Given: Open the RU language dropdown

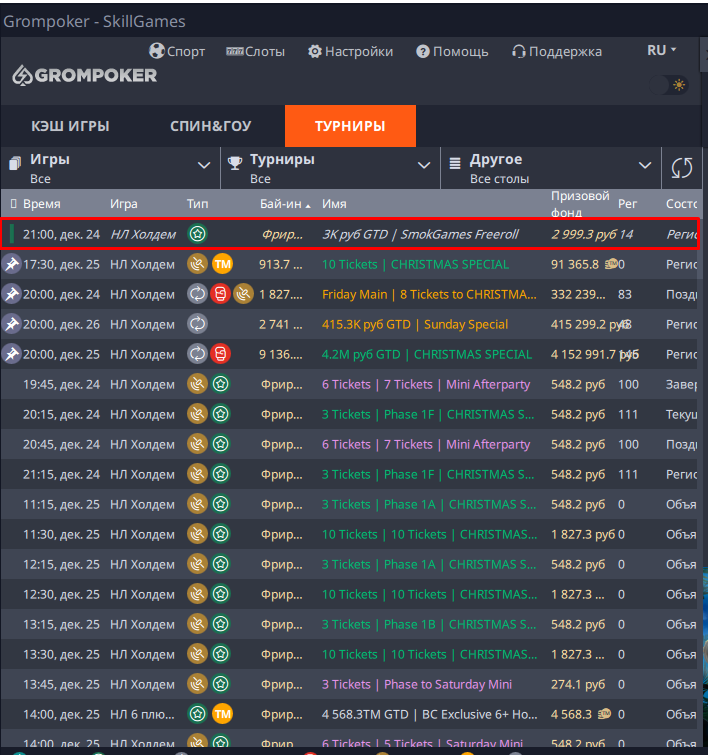Looking at the screenshot, I should 662,50.
